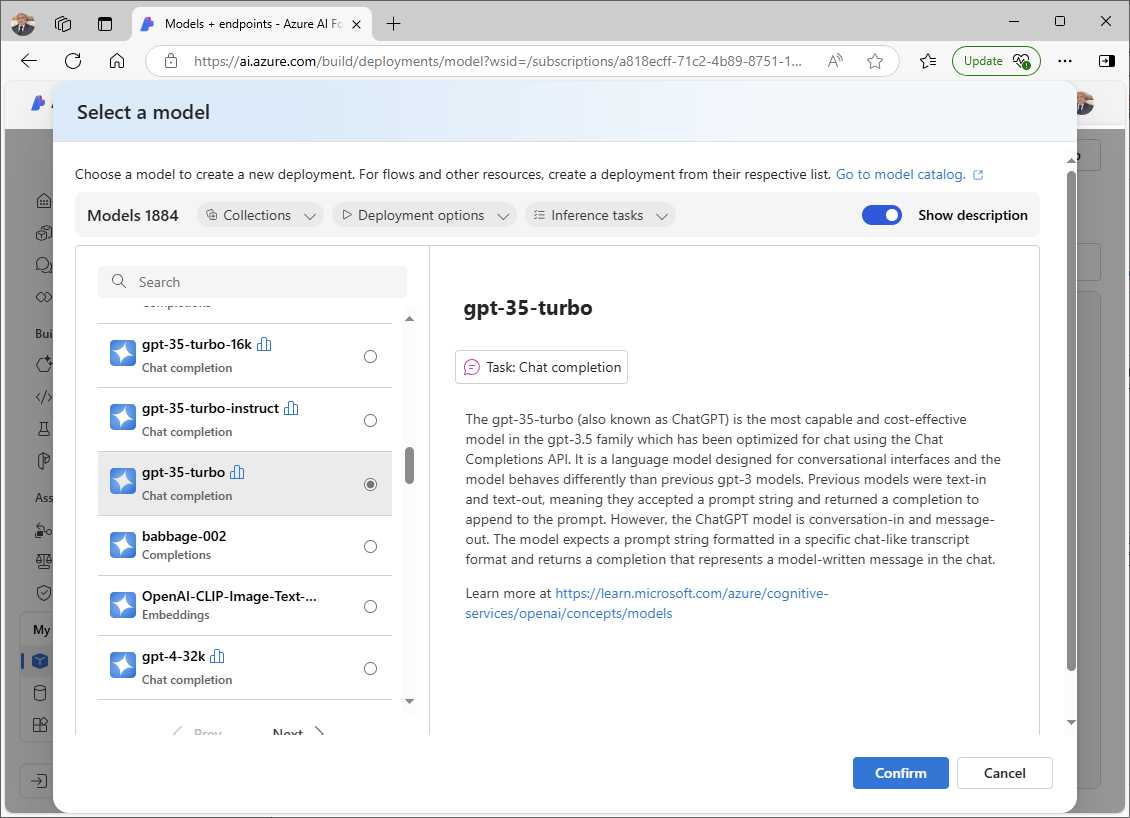Open the Collections filter dropdown
This screenshot has width=1130, height=818.
pyautogui.click(x=261, y=215)
